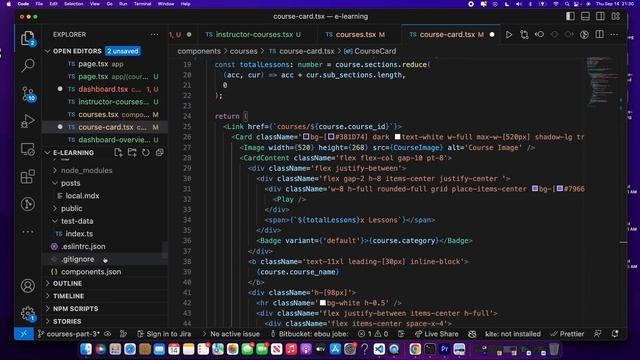
Task: Select dashboard.tsx in Open Editors
Action: [103, 89]
